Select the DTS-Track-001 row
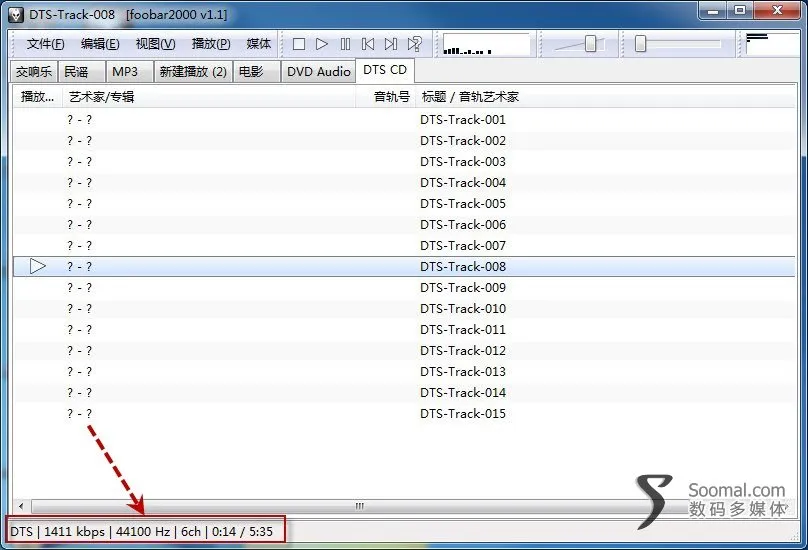Screen dimensions: 808x550 pyautogui.click(x=404, y=120)
